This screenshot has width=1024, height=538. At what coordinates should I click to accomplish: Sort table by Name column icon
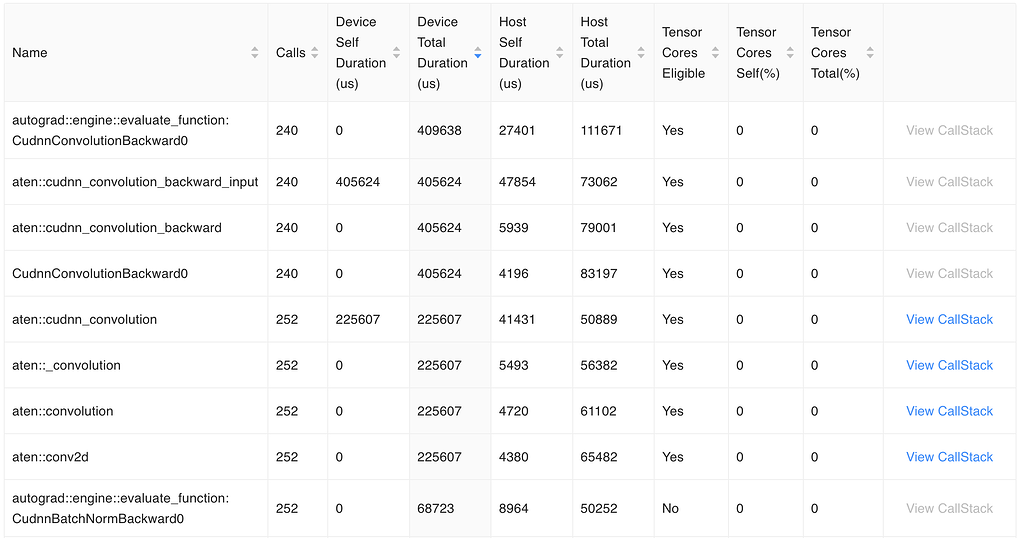tap(255, 53)
